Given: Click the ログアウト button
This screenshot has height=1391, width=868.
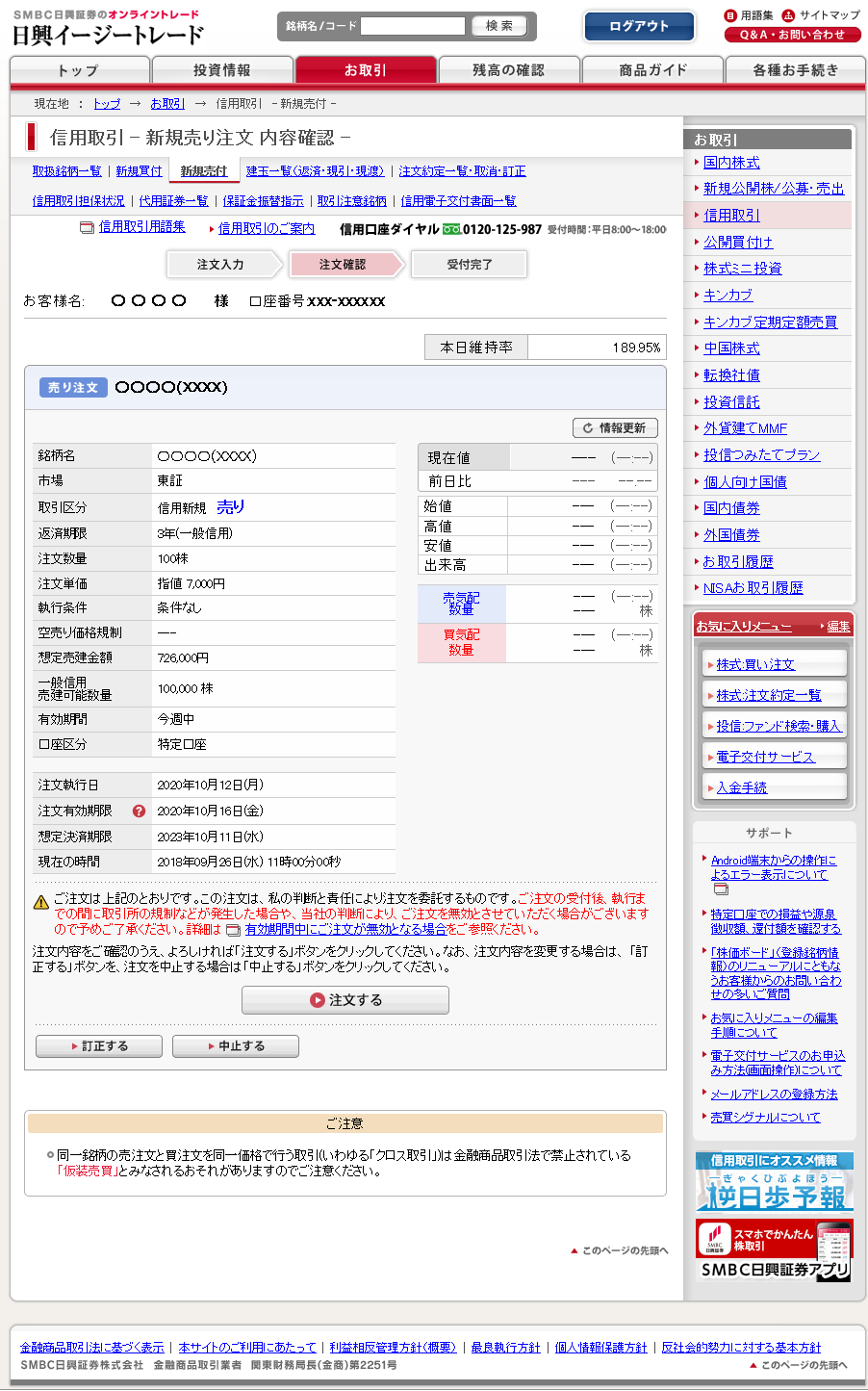Looking at the screenshot, I should click(639, 27).
